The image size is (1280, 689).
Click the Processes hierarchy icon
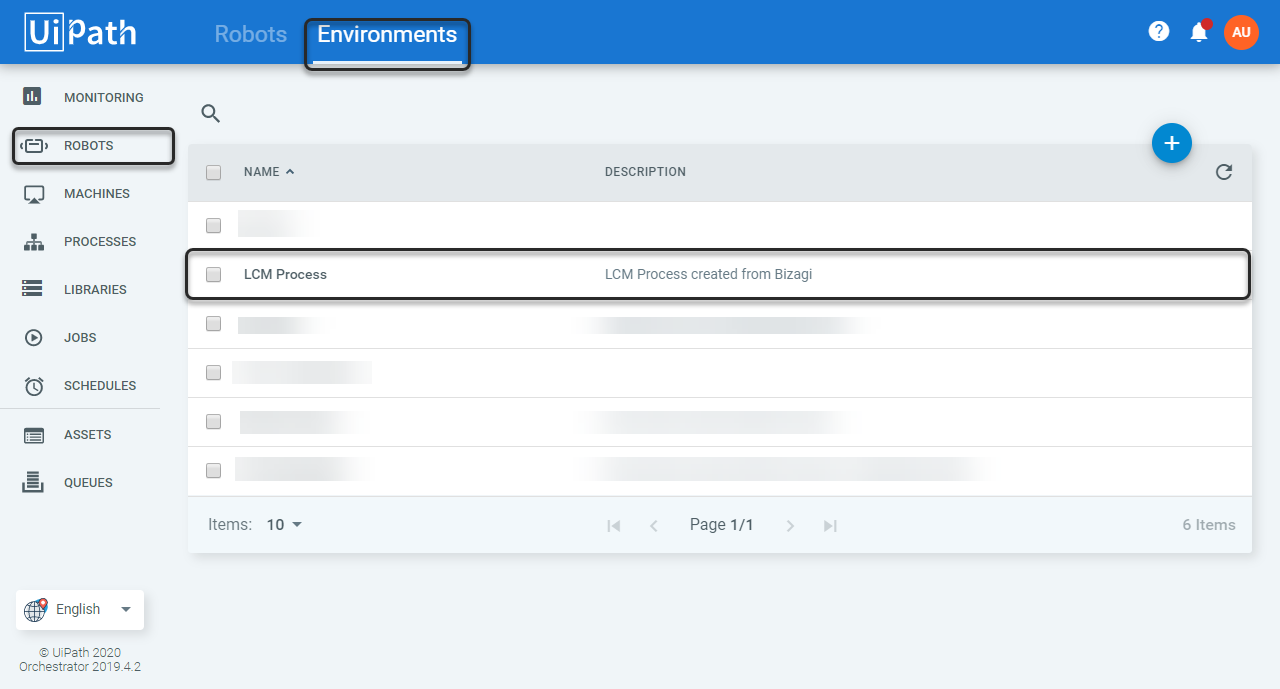[34, 242]
